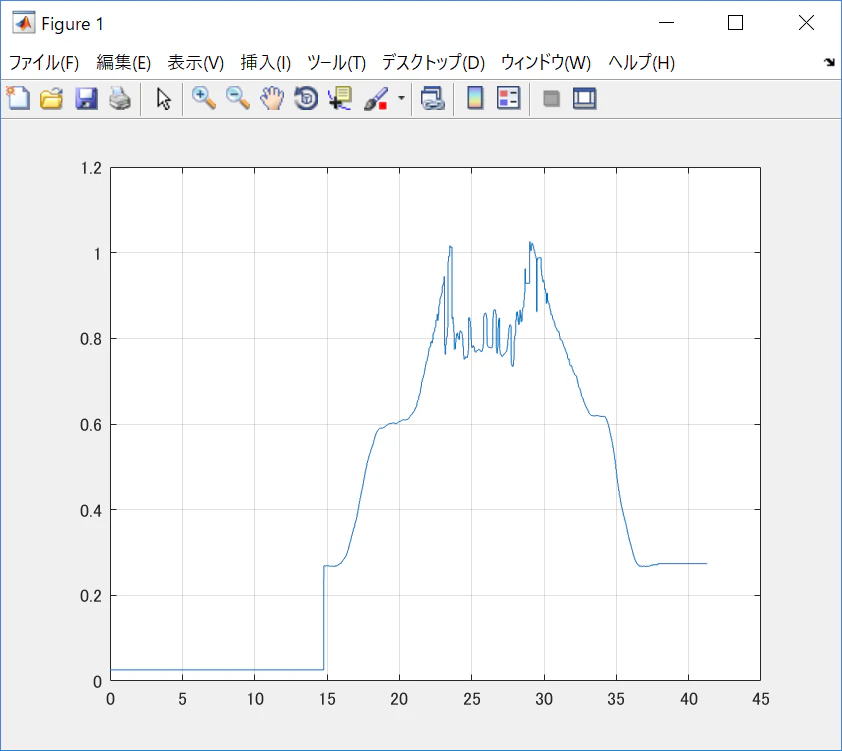Click the Figure 1 window title text

(x=72, y=24)
